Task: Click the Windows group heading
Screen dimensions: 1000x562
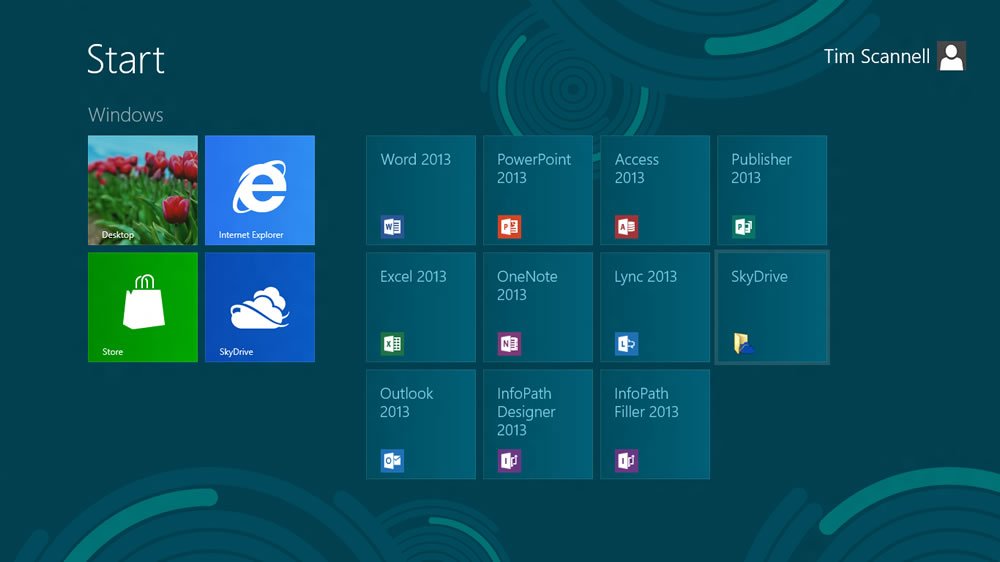Action: (x=126, y=115)
